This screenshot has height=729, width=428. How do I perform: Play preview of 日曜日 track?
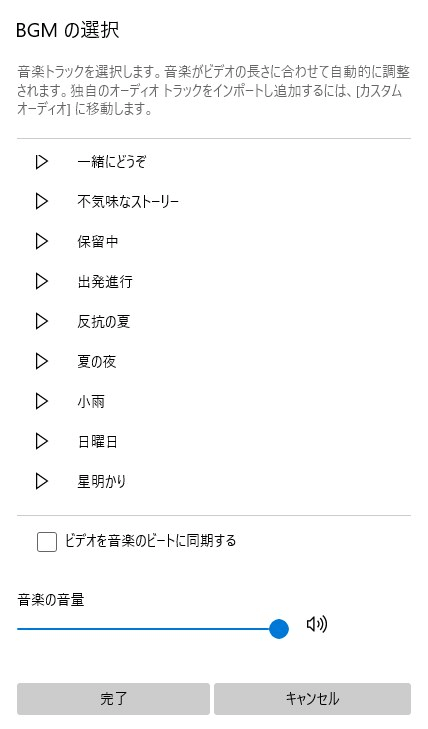pos(42,441)
